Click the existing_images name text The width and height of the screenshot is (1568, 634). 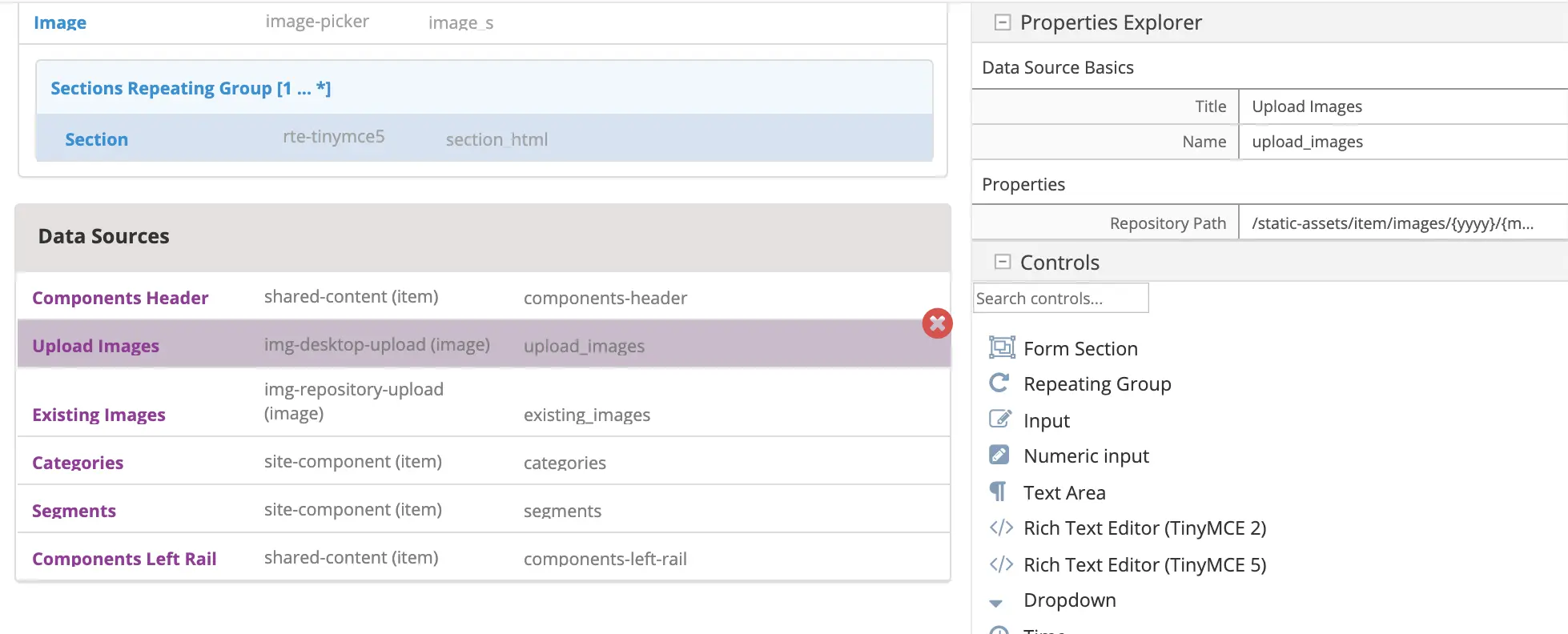tap(587, 415)
